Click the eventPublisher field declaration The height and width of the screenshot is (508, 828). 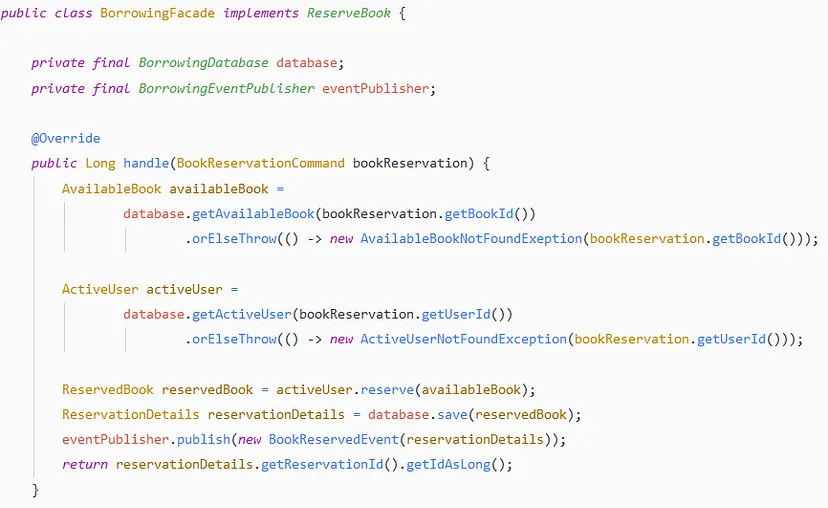[x=375, y=88]
